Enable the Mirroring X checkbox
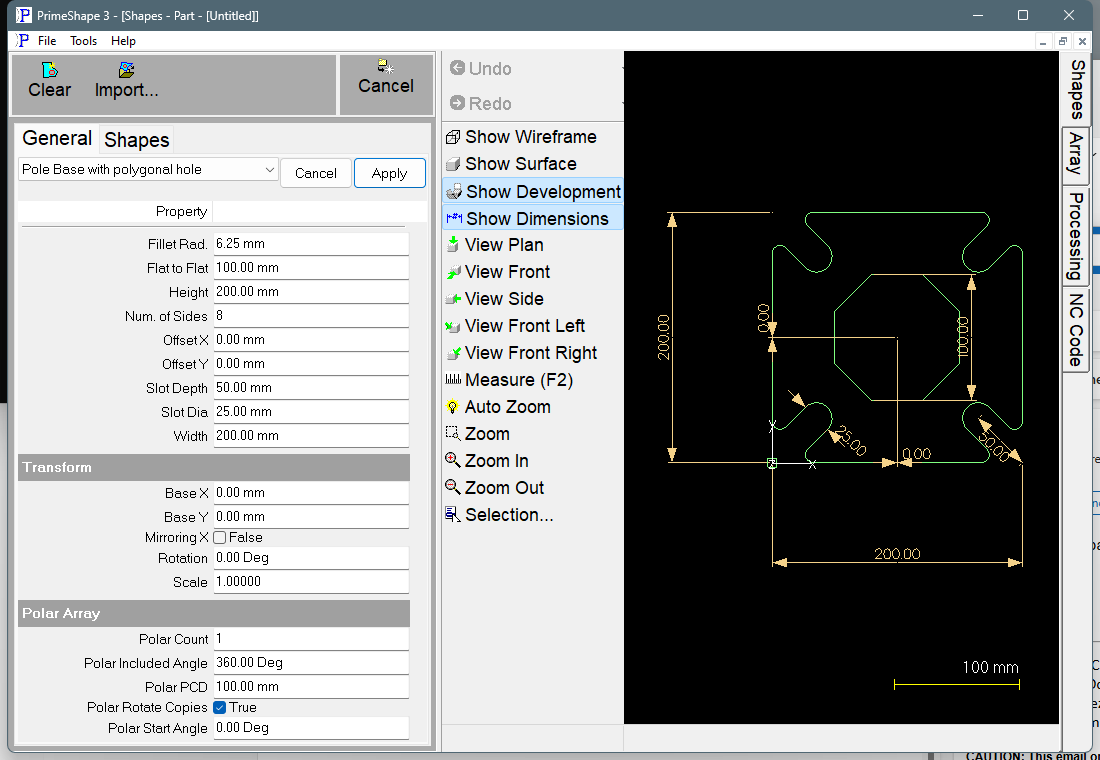The image size is (1100, 760). point(220,538)
